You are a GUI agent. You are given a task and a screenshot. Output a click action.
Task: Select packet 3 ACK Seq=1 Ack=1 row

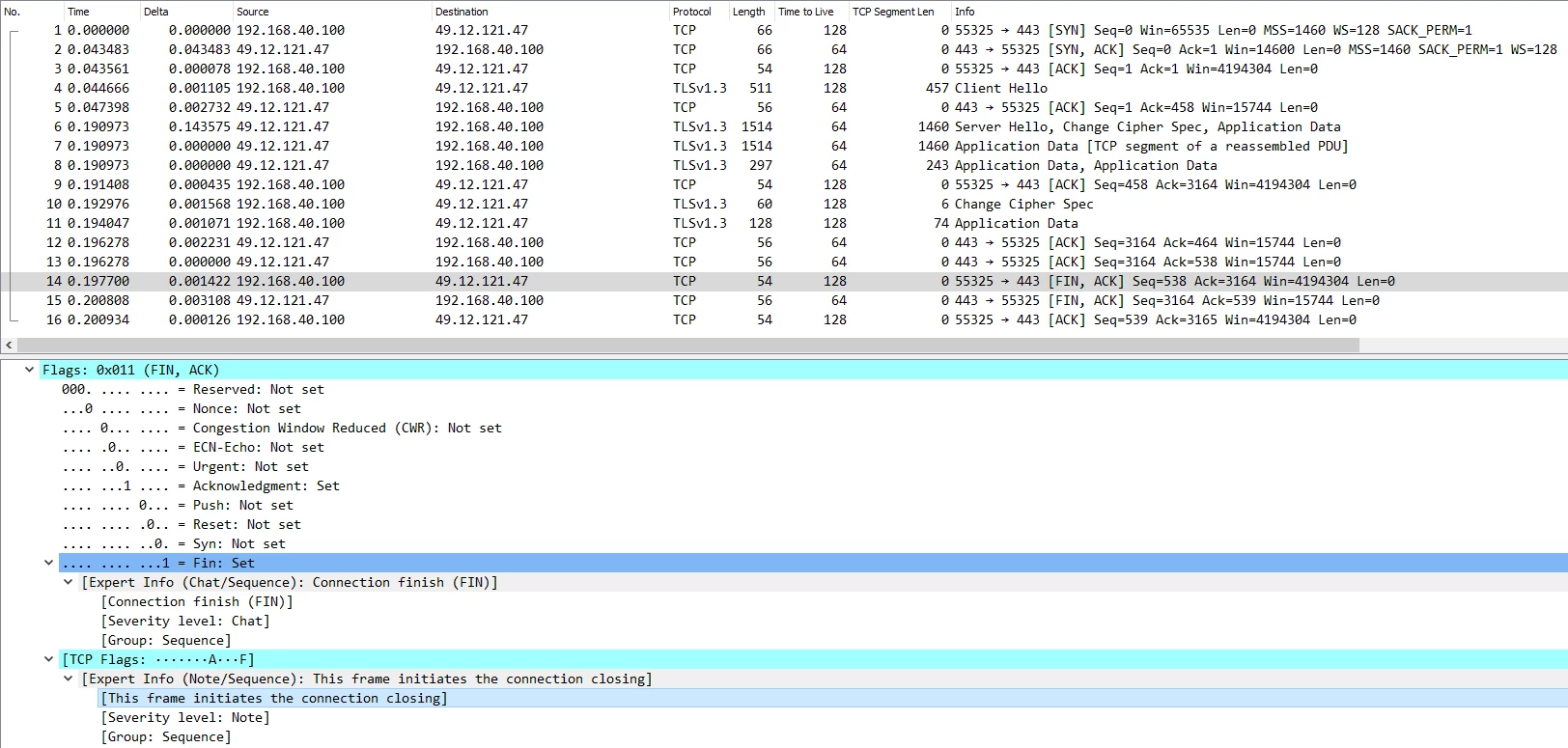784,69
